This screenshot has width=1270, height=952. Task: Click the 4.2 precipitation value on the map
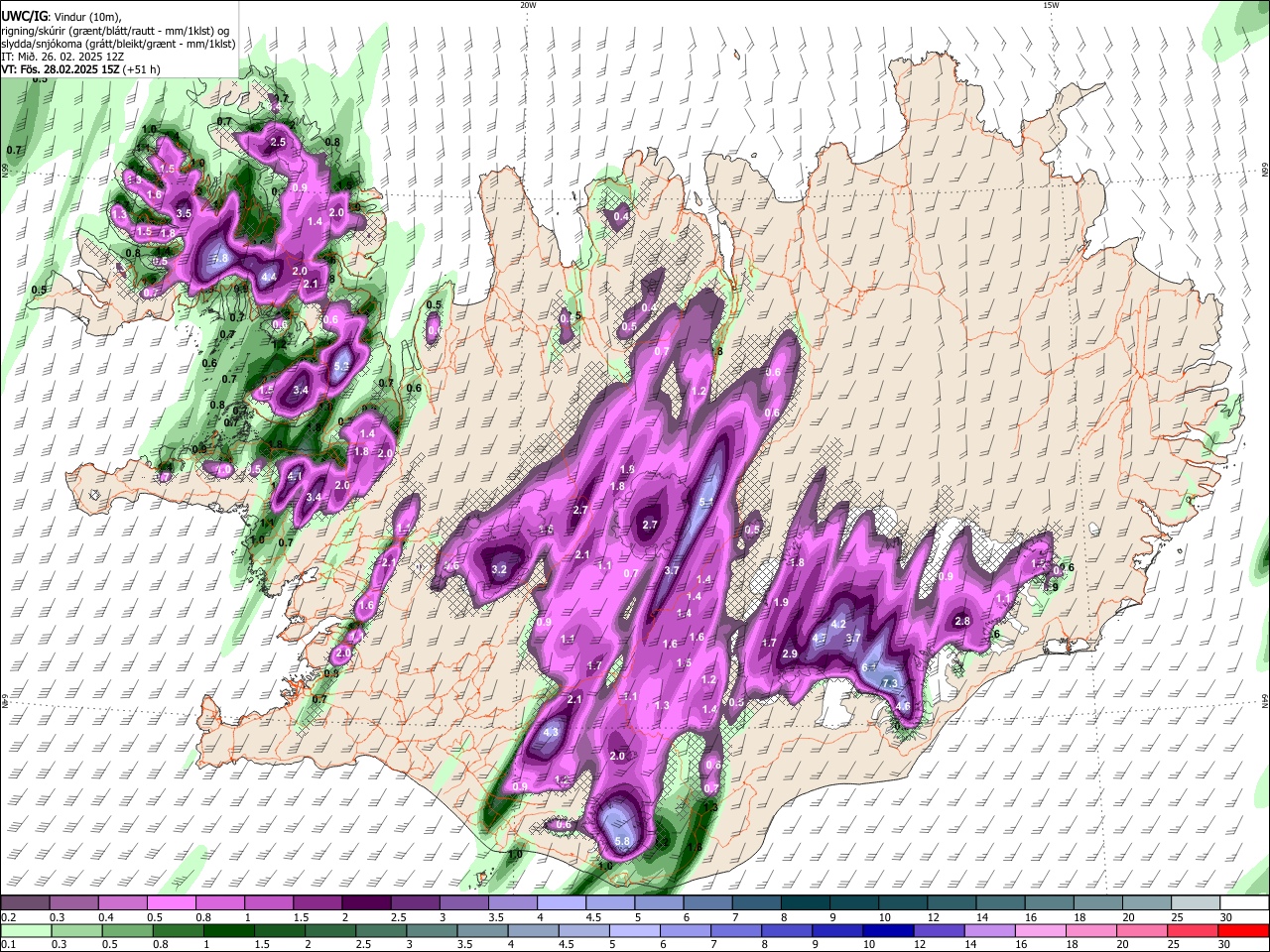coord(837,624)
